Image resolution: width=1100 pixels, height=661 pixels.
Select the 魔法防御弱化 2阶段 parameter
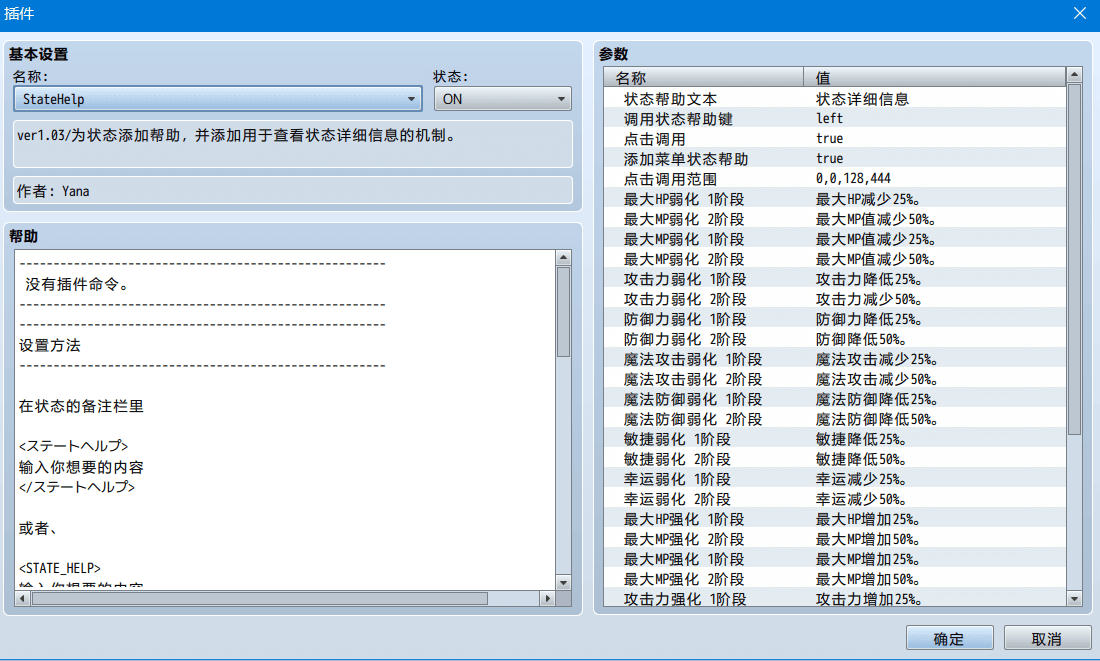pyautogui.click(x=834, y=419)
